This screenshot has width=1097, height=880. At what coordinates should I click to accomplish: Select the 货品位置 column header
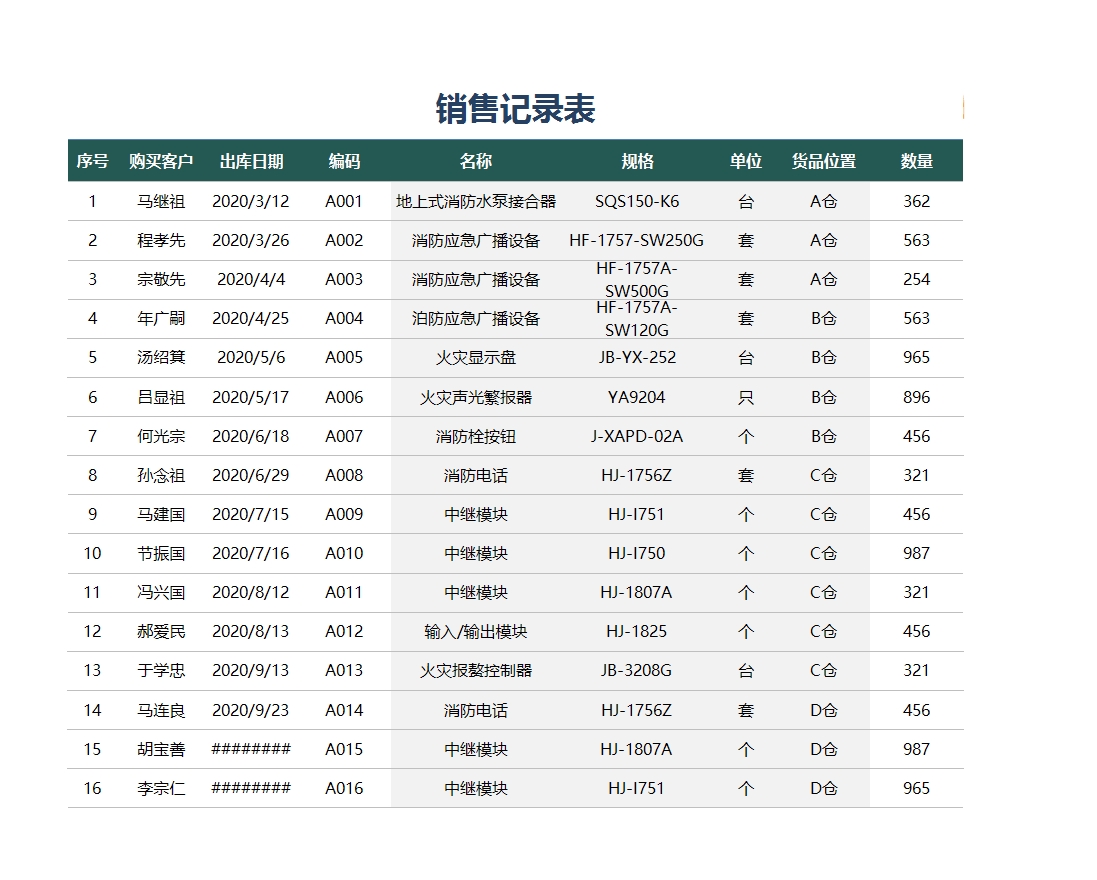824,161
